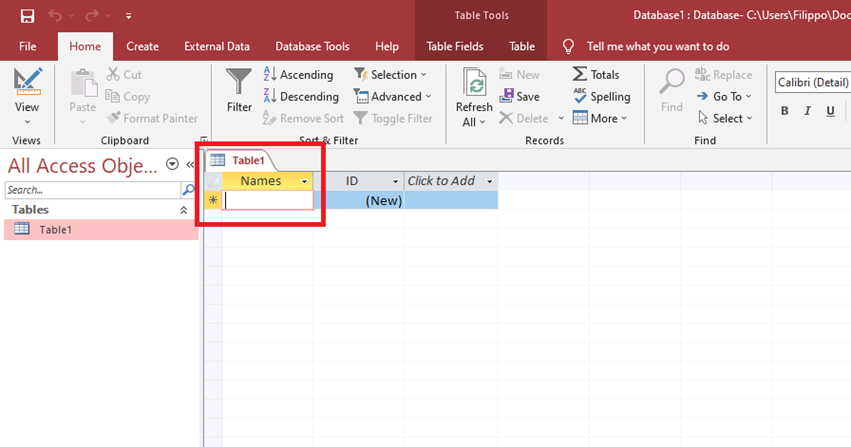Toggle Underline formatting
This screenshot has height=447, width=851.
[x=830, y=111]
